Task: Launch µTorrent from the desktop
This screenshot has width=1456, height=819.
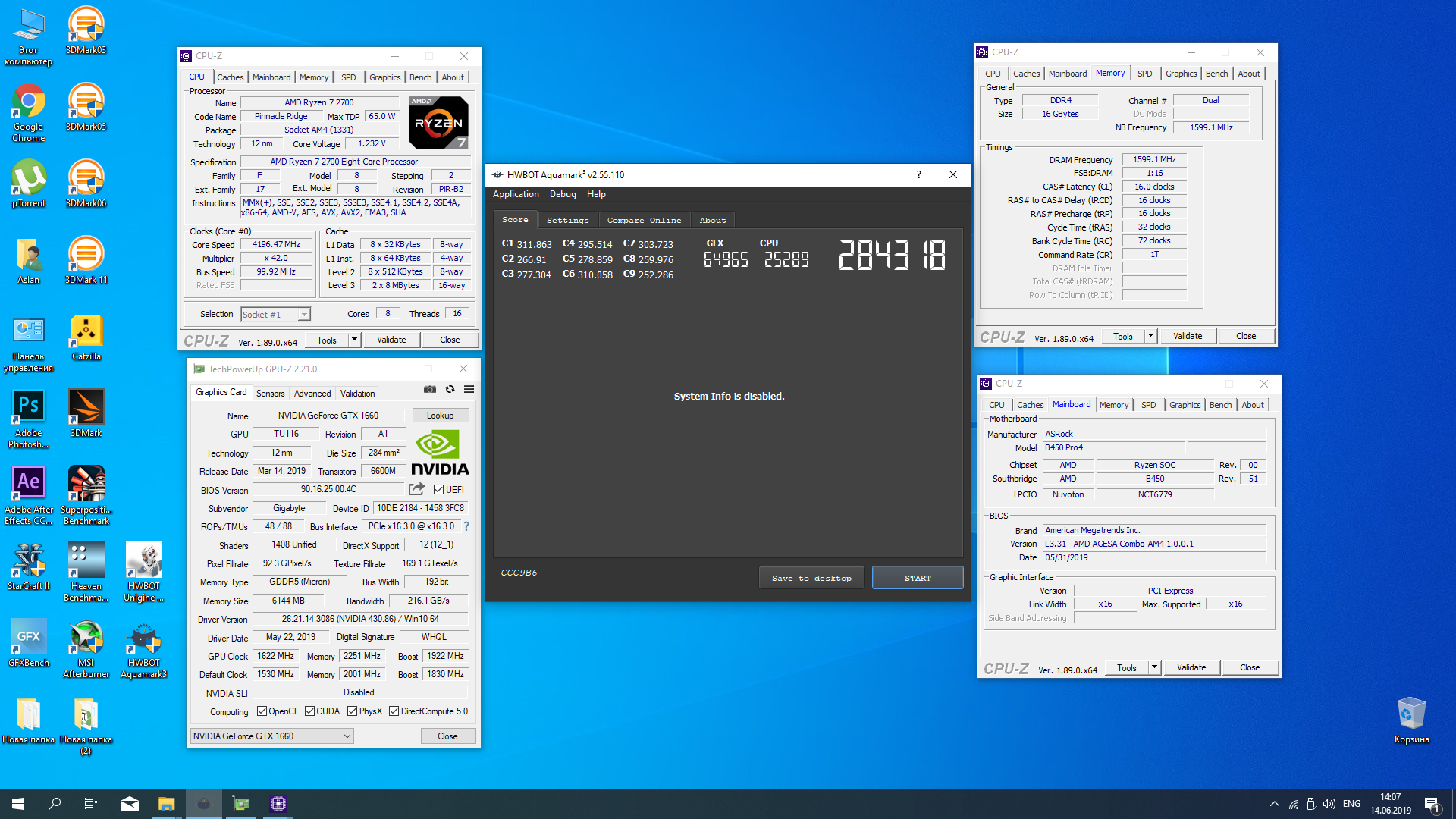Action: pos(28,184)
